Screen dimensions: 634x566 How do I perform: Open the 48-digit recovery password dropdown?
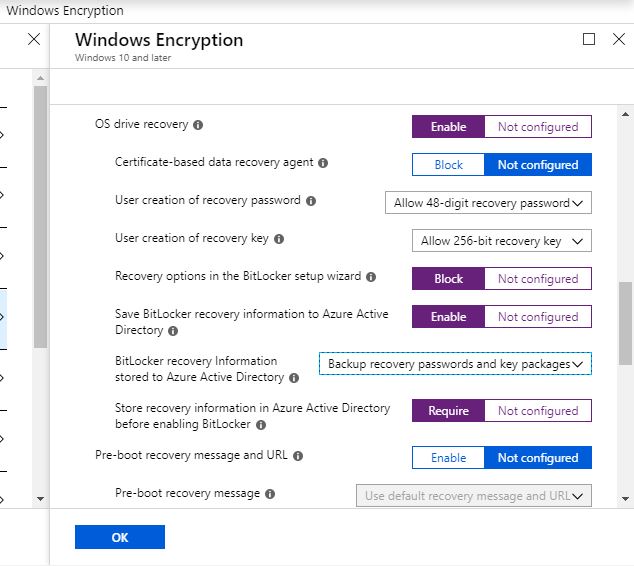point(488,203)
